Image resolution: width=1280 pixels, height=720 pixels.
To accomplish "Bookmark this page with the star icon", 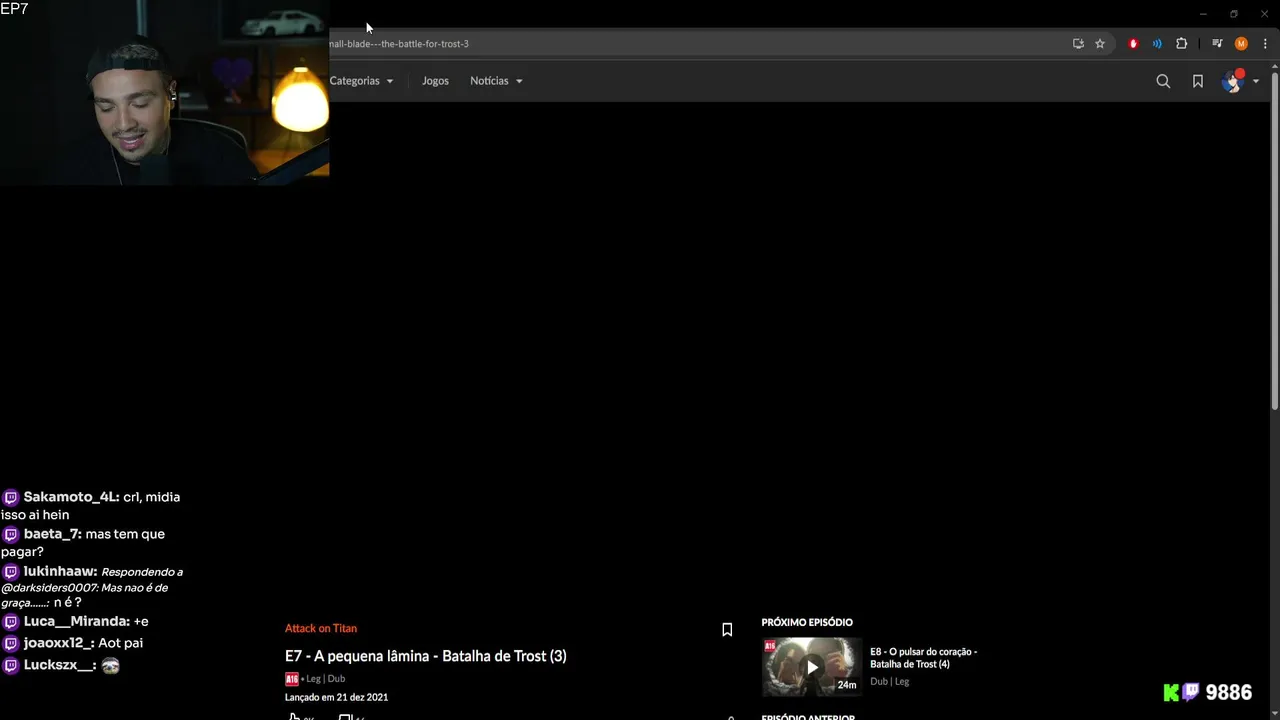I will tap(1100, 44).
